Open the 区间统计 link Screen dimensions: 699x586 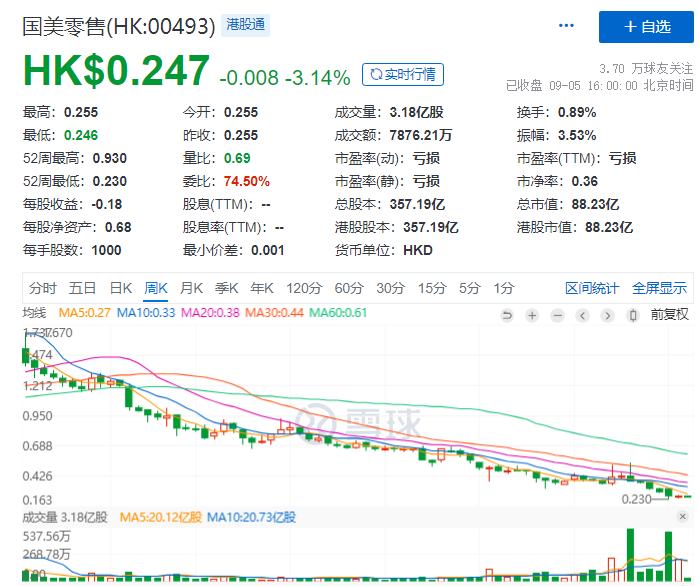(592, 288)
